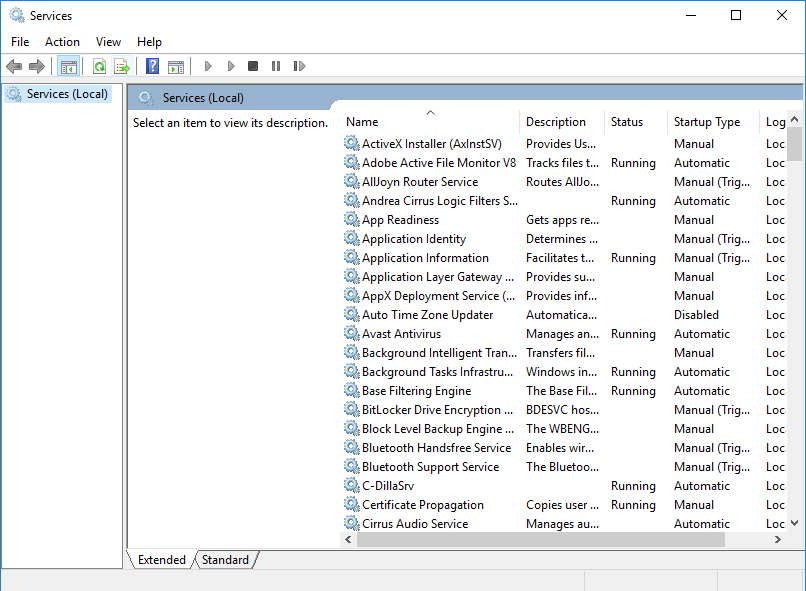
Task: Click the gear icon beside Bluetooth Support Service
Action: (352, 467)
